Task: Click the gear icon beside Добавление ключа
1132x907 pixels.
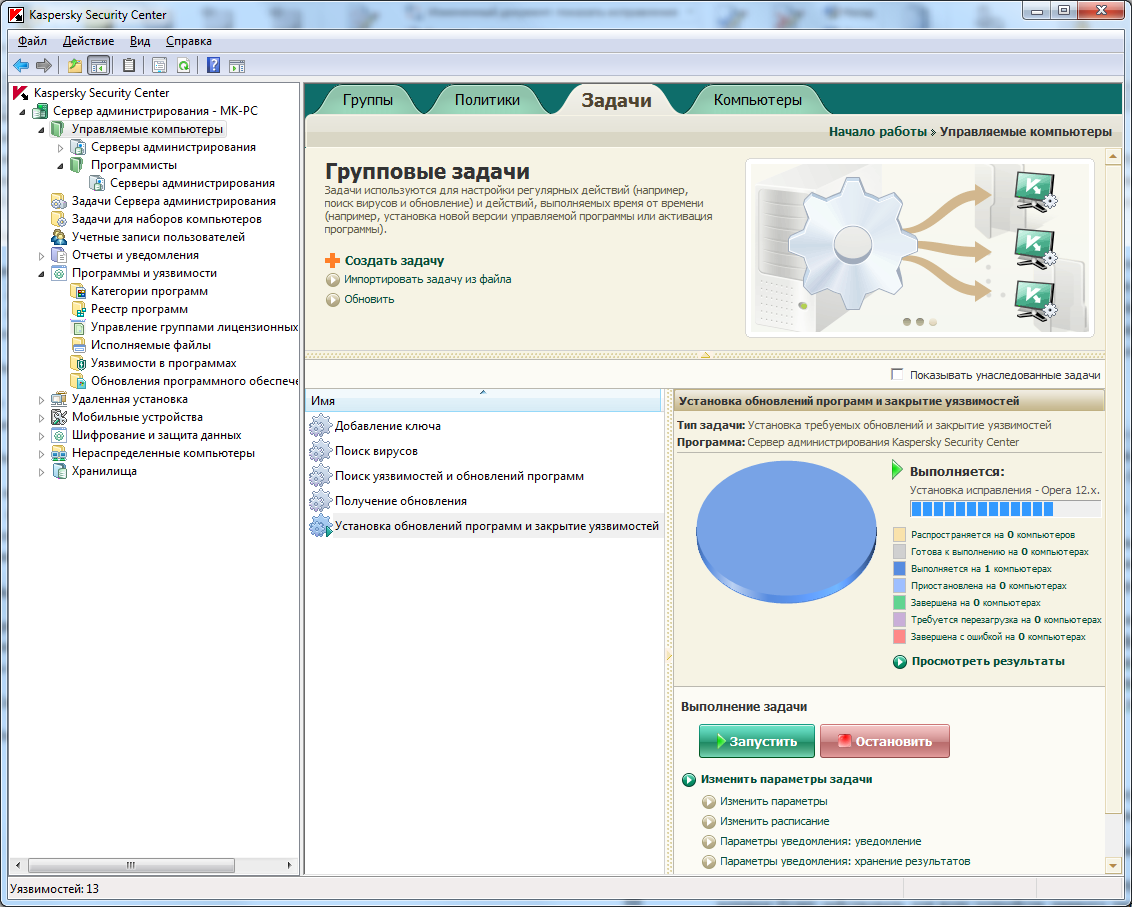Action: 320,427
